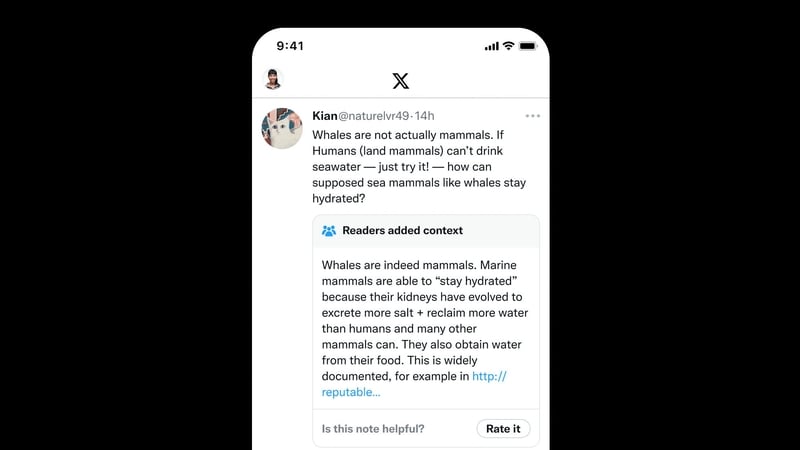The image size is (800, 450).
Task: Click the Rate it button
Action: pos(503,429)
